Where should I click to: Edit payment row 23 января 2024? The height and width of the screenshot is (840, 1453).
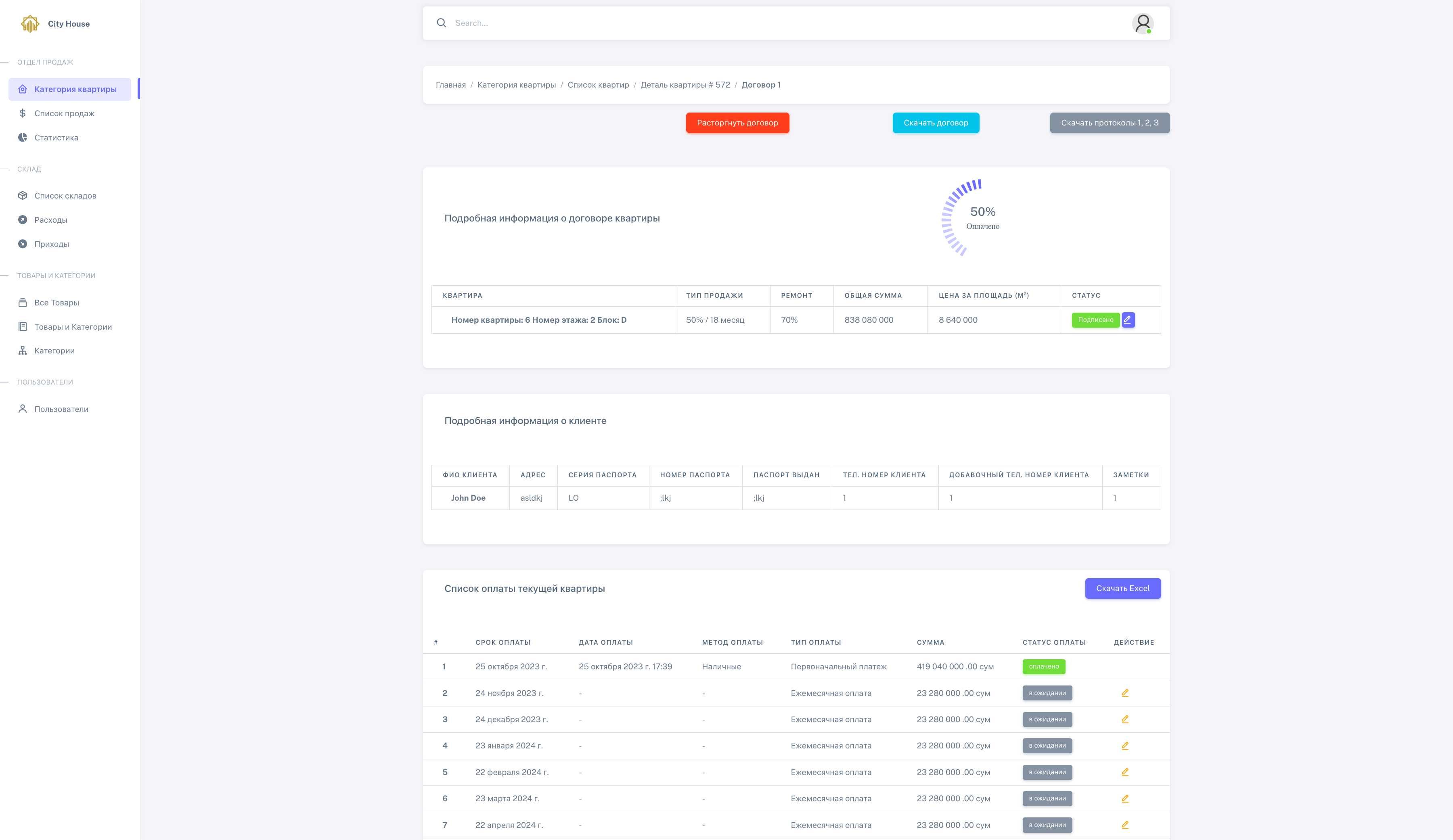pos(1125,746)
